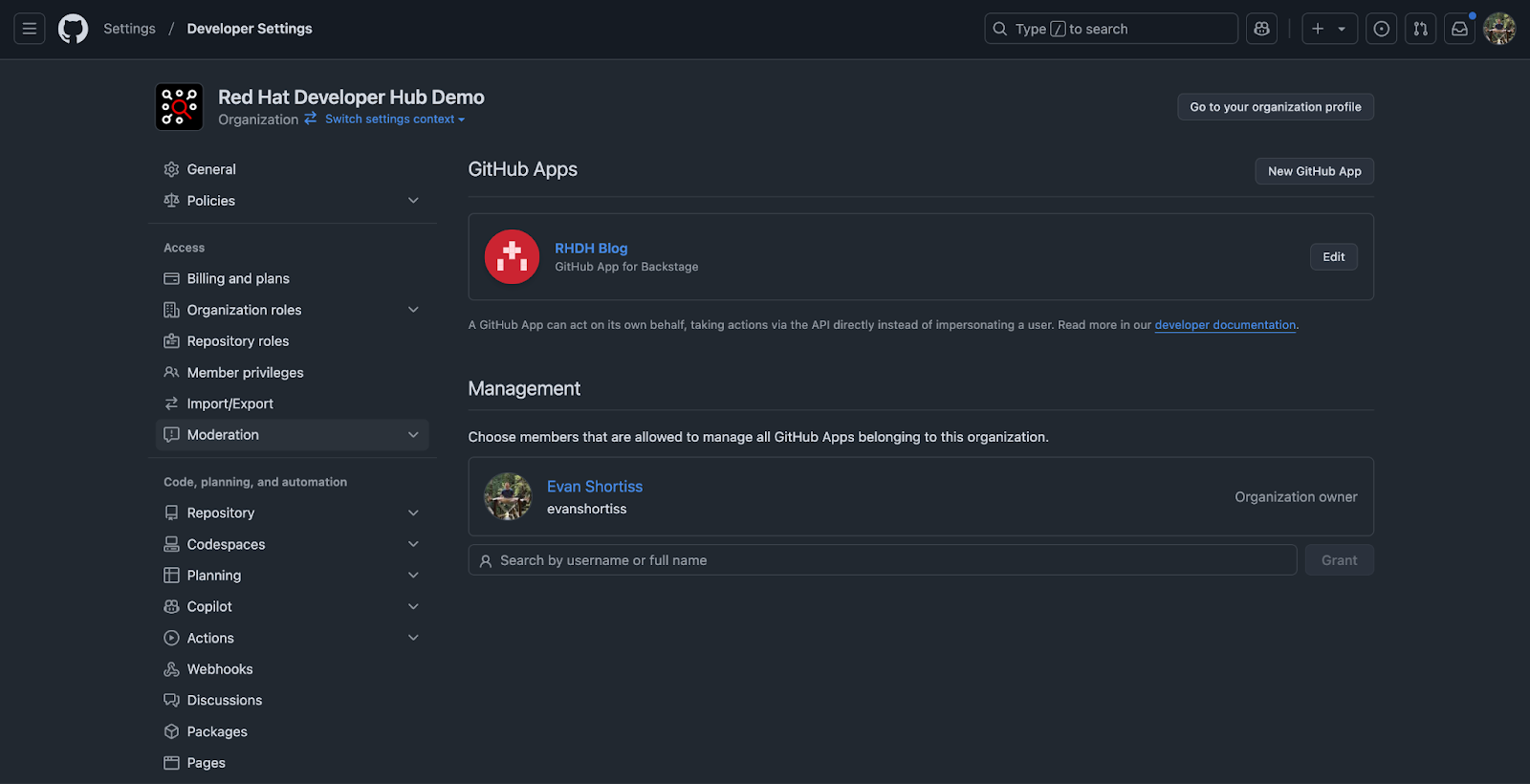This screenshot has width=1530, height=784.
Task: Click the Red Hat Developer Hub Demo organization logo
Action: [x=179, y=107]
